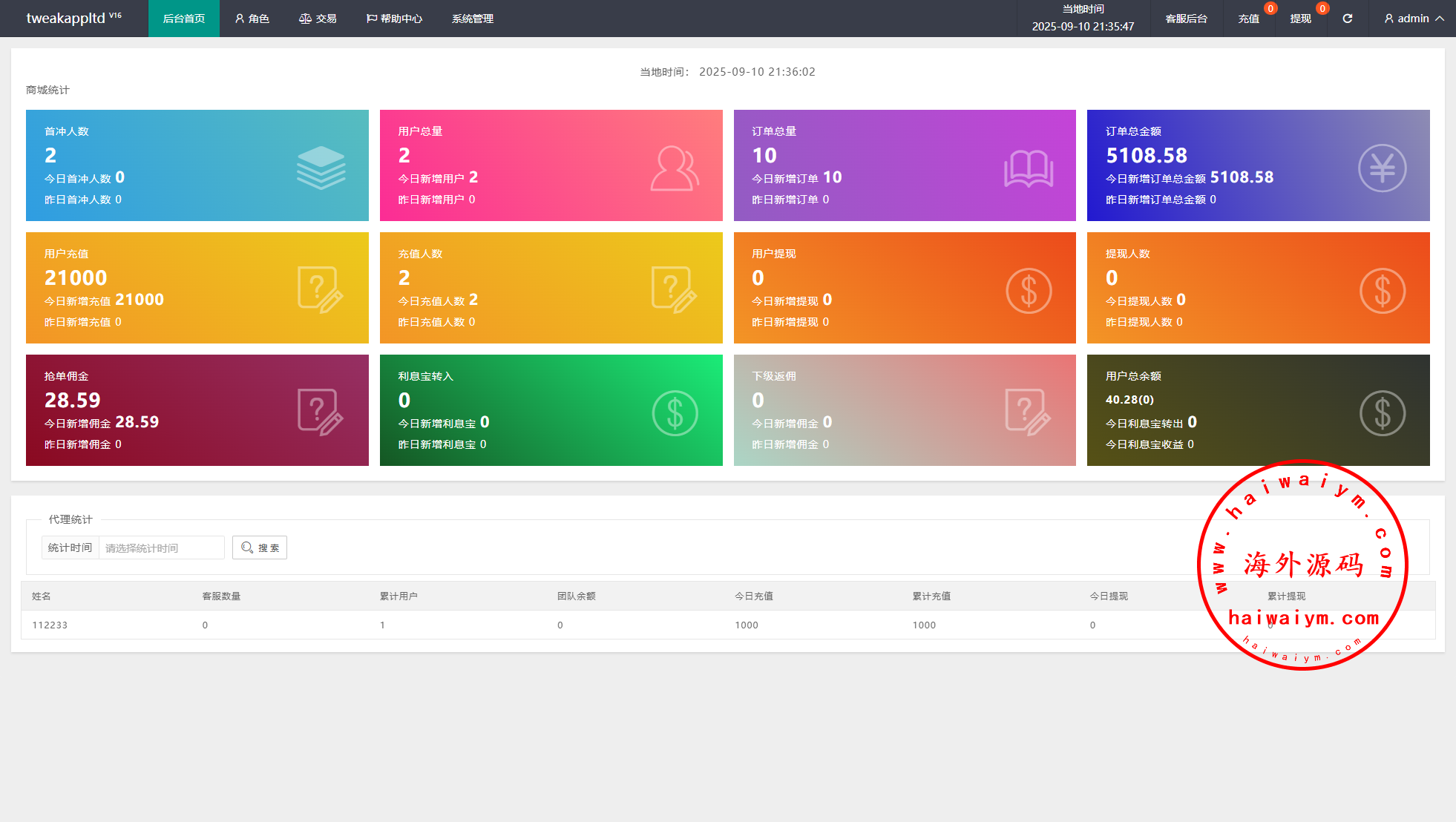Open the 角色 menu
The width and height of the screenshot is (1456, 822).
pos(252,19)
